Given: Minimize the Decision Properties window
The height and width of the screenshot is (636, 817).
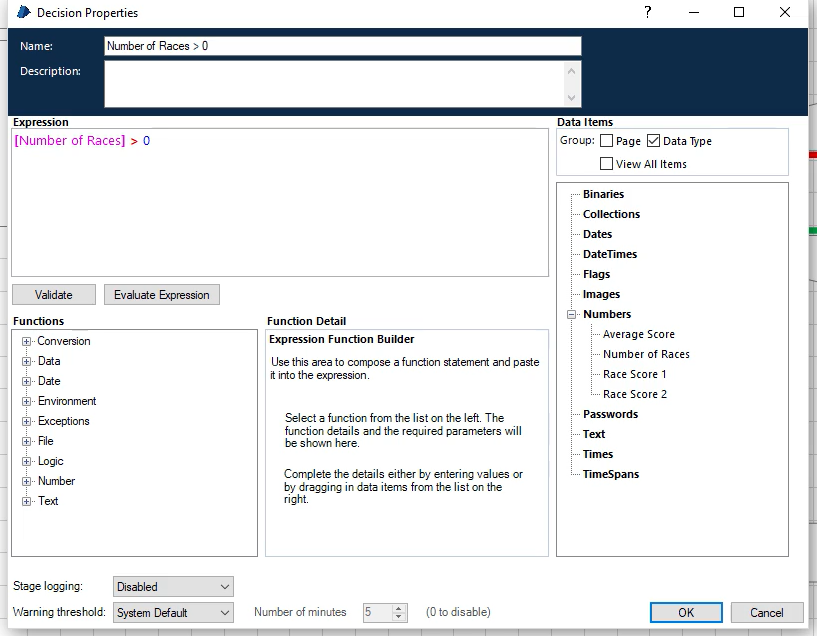Looking at the screenshot, I should click(694, 12).
